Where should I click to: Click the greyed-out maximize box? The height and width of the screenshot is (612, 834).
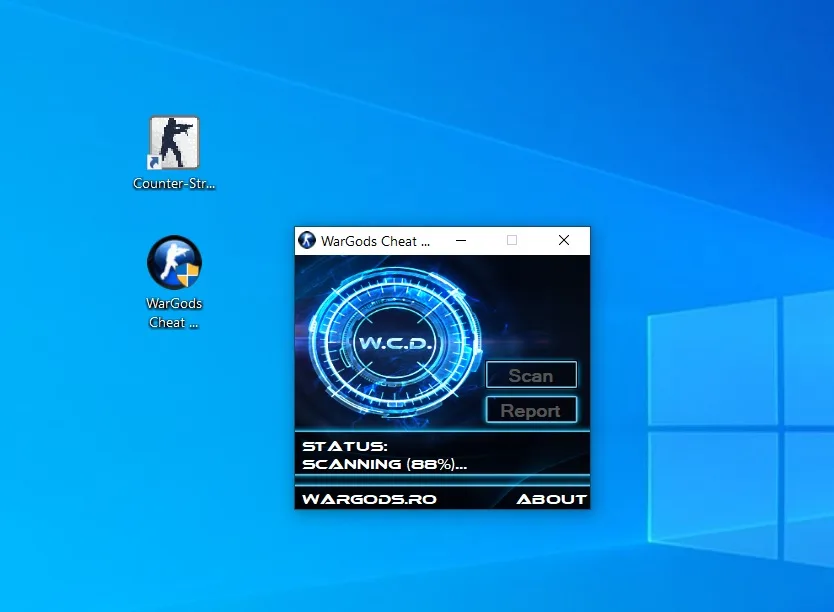pyautogui.click(x=512, y=240)
